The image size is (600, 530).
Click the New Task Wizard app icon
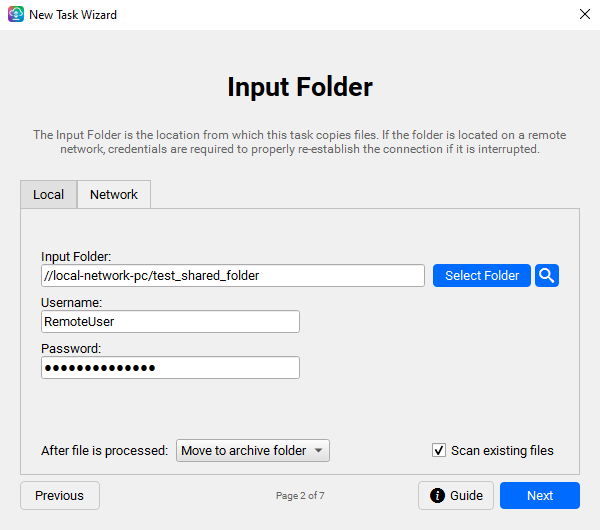(16, 15)
